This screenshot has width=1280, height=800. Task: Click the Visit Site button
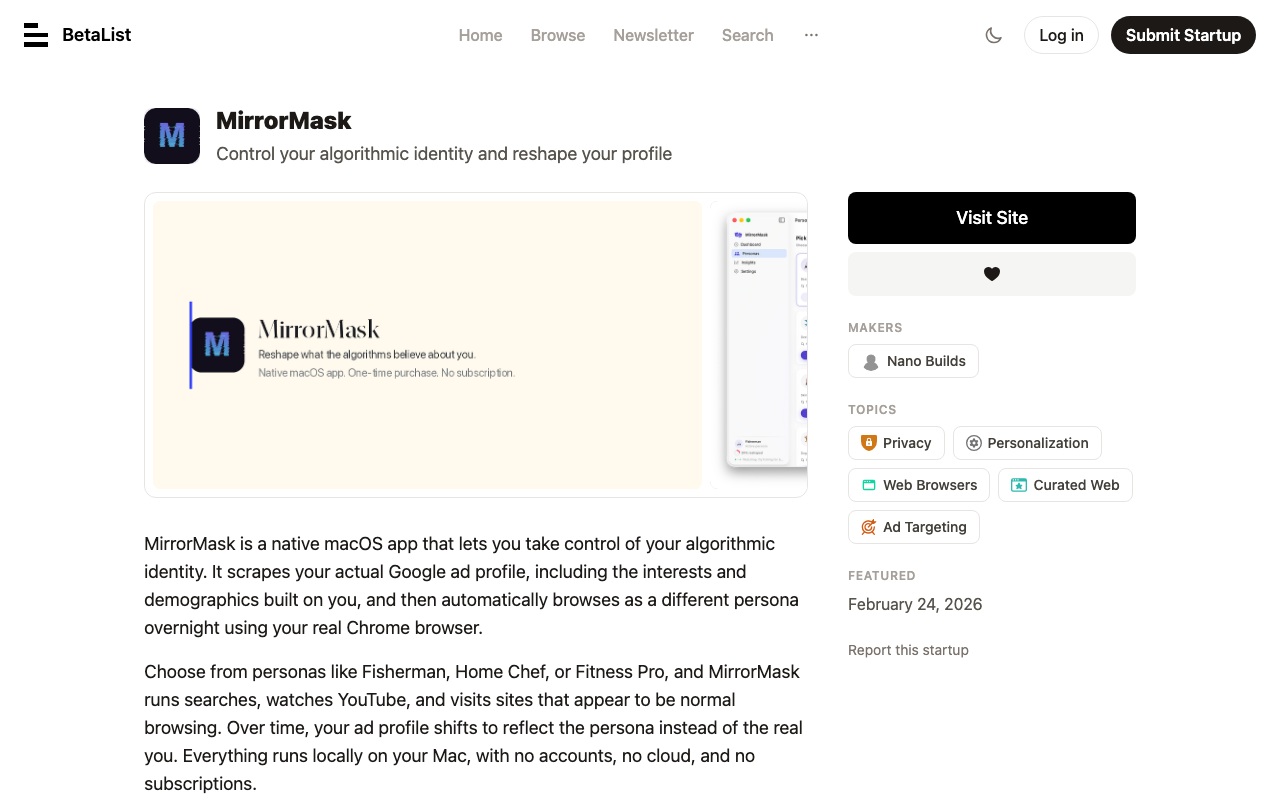coord(992,218)
